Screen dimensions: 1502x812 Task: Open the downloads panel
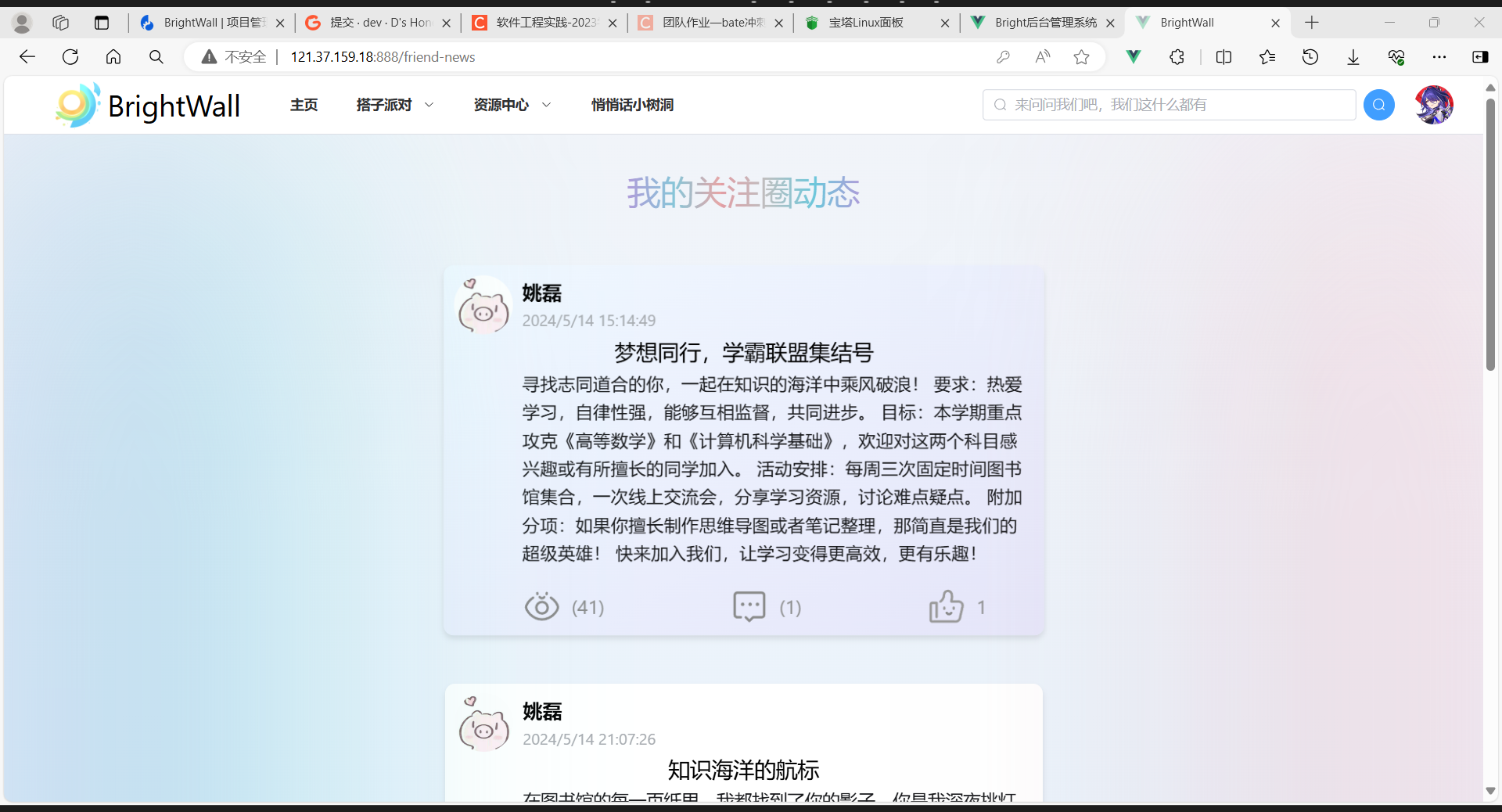1353,57
